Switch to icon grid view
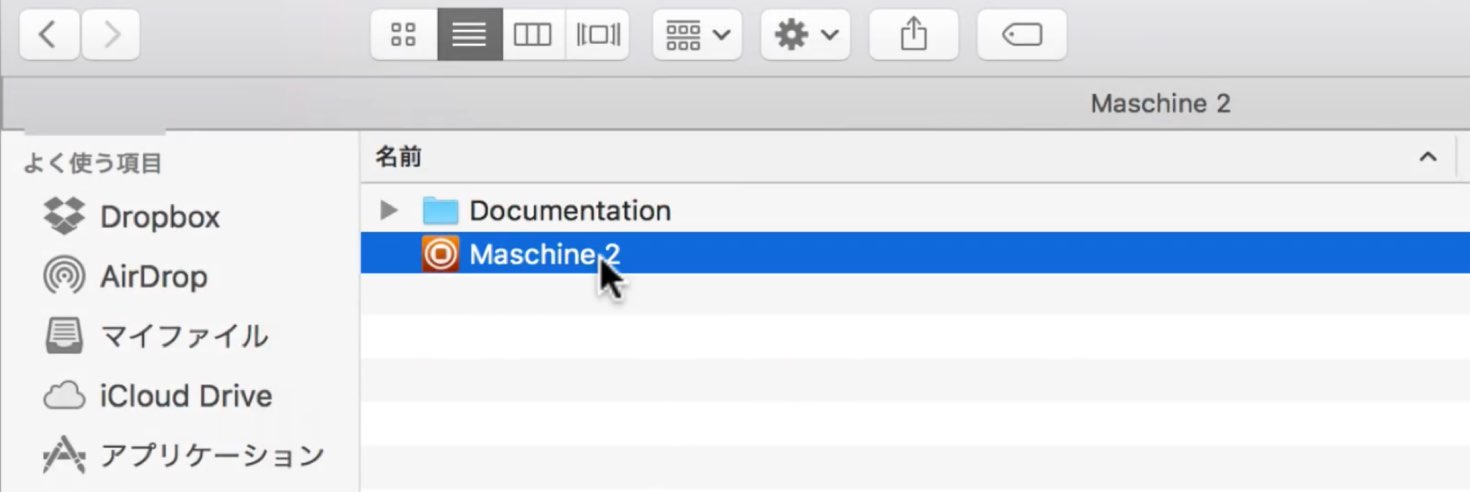The width and height of the screenshot is (1470, 492). coord(404,35)
